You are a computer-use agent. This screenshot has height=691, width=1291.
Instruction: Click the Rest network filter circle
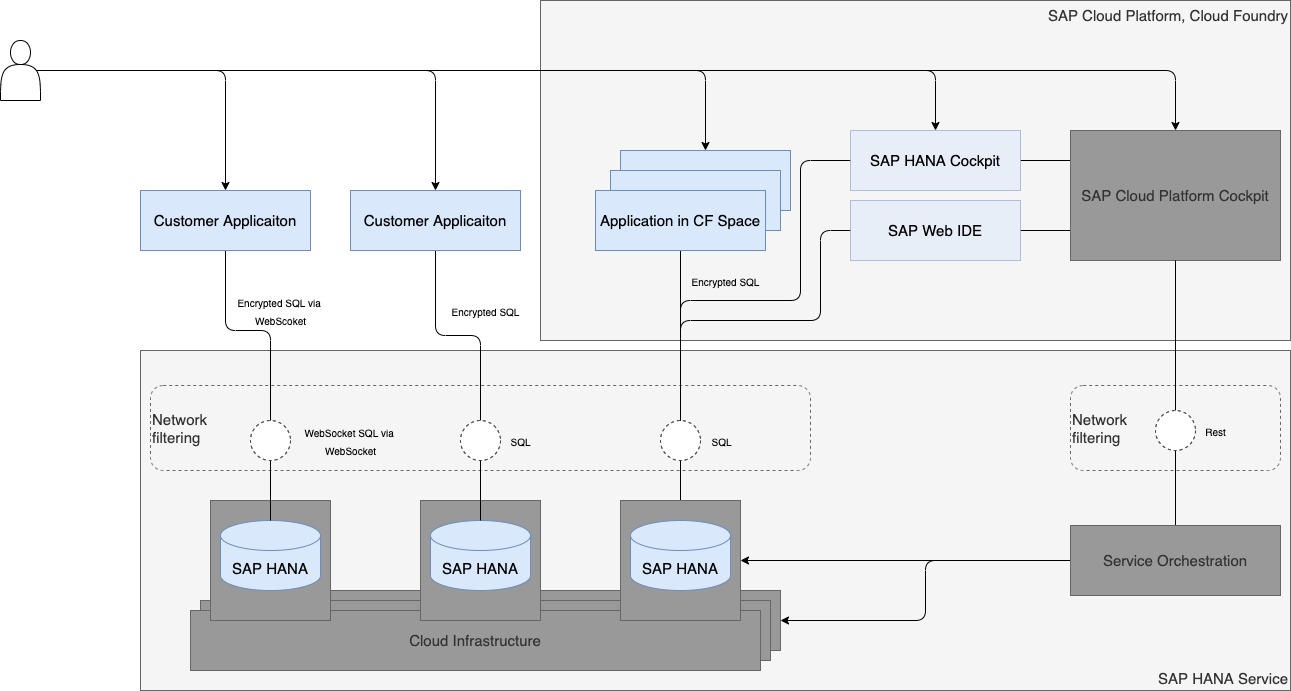point(1175,431)
